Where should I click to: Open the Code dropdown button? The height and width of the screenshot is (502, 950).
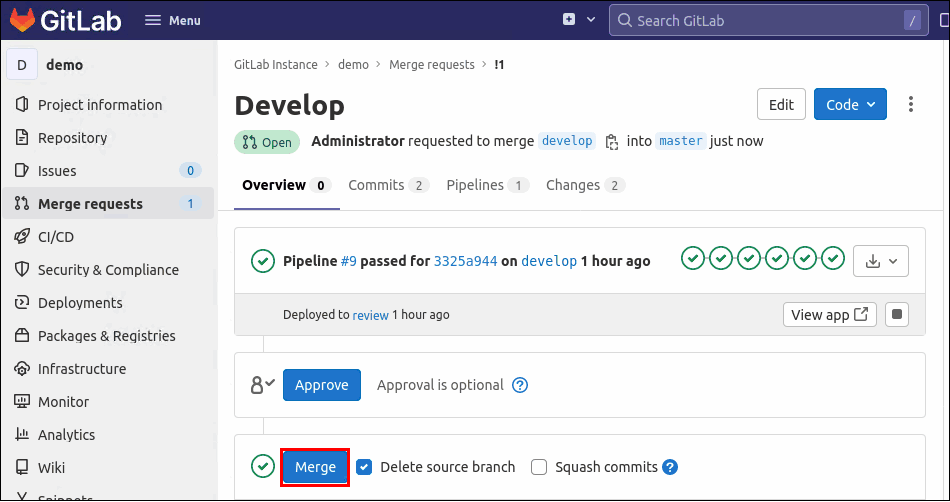tap(850, 104)
